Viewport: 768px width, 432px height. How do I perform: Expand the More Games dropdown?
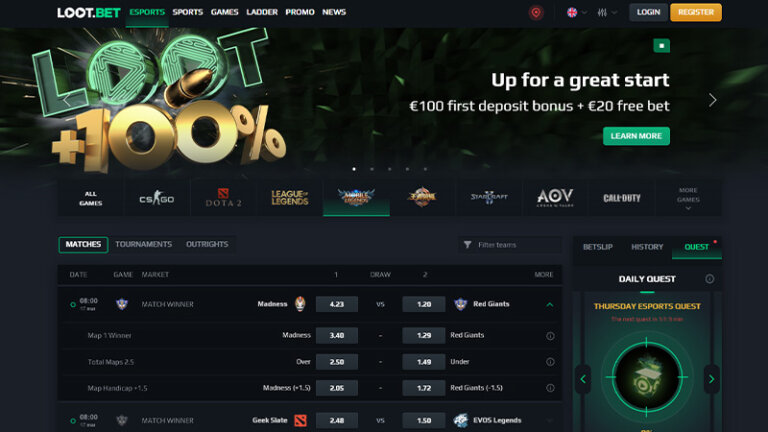coord(688,198)
